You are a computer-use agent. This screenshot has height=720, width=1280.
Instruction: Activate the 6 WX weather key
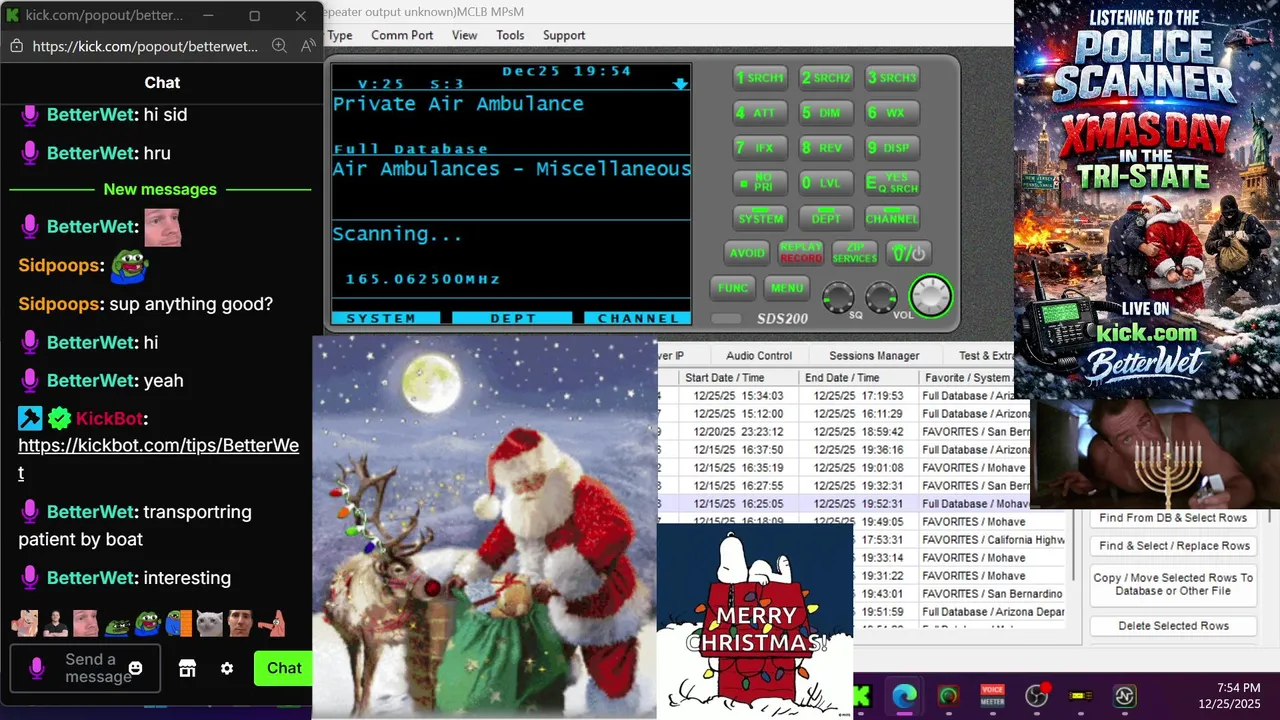(x=892, y=113)
